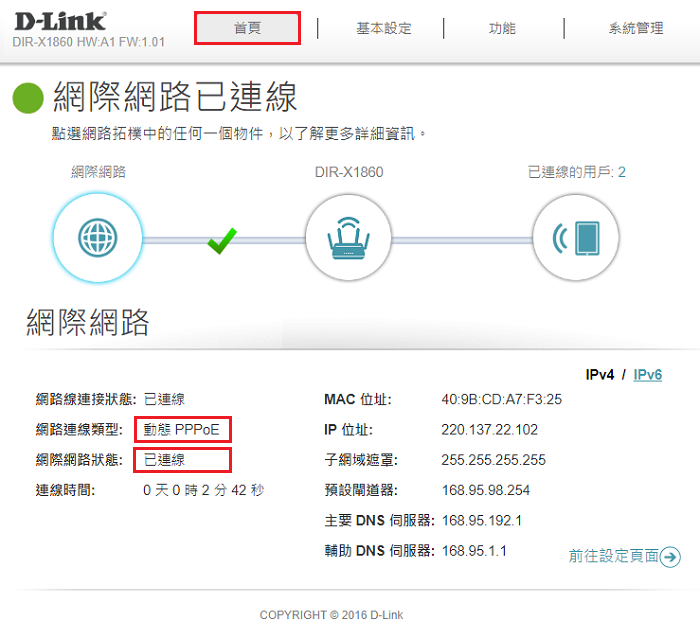Click the arrow icon beside 前往設定頁面
Viewport: 700px width, 639px height.
(671, 557)
